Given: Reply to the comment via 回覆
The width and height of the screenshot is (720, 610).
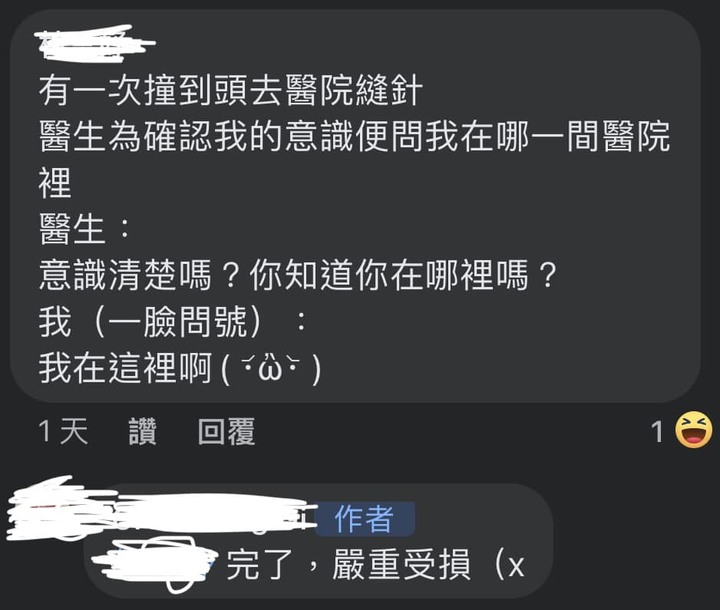Looking at the screenshot, I should (226, 432).
